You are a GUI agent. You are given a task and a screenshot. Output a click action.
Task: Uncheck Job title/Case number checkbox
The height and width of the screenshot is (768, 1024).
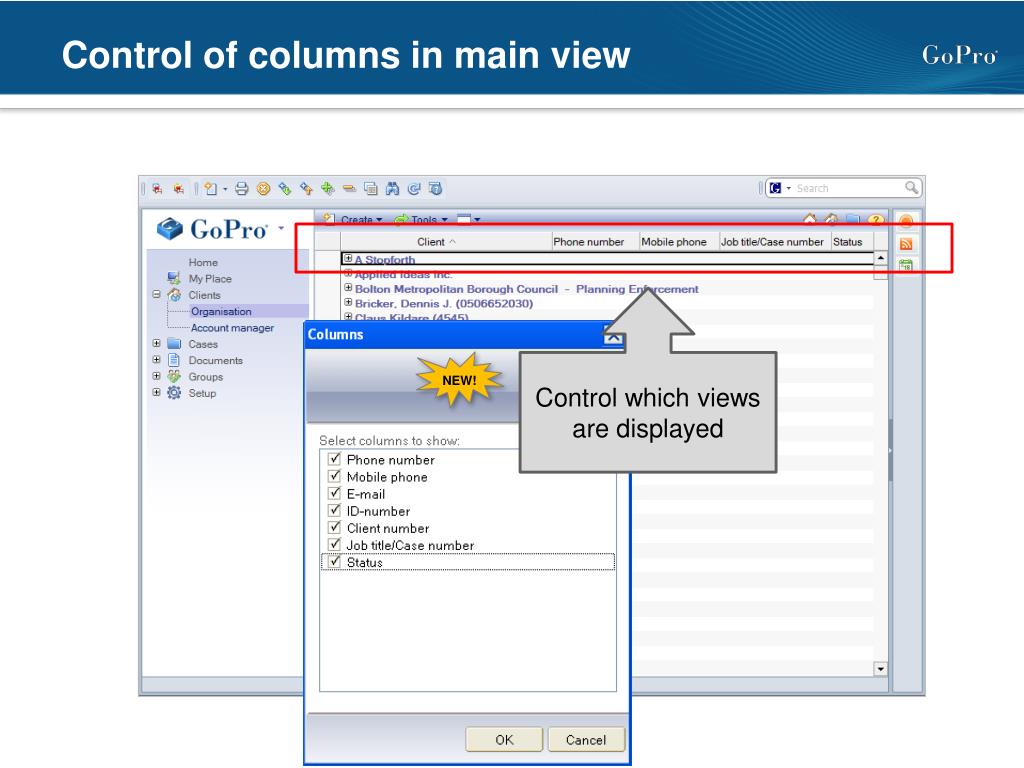[334, 544]
